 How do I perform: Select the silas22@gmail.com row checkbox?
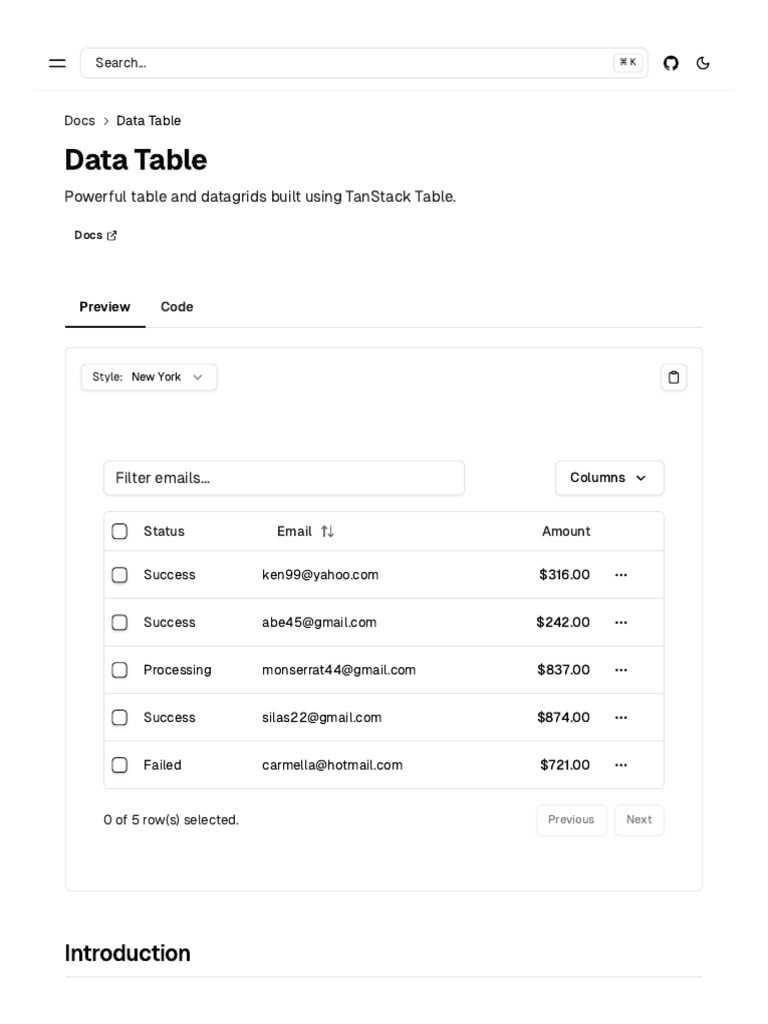[120, 717]
